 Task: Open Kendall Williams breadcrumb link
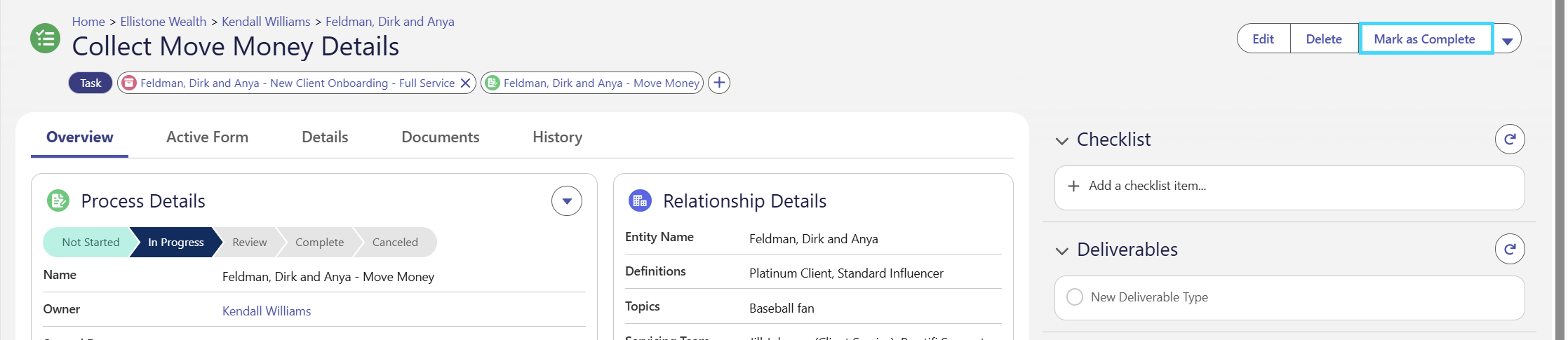pos(266,22)
